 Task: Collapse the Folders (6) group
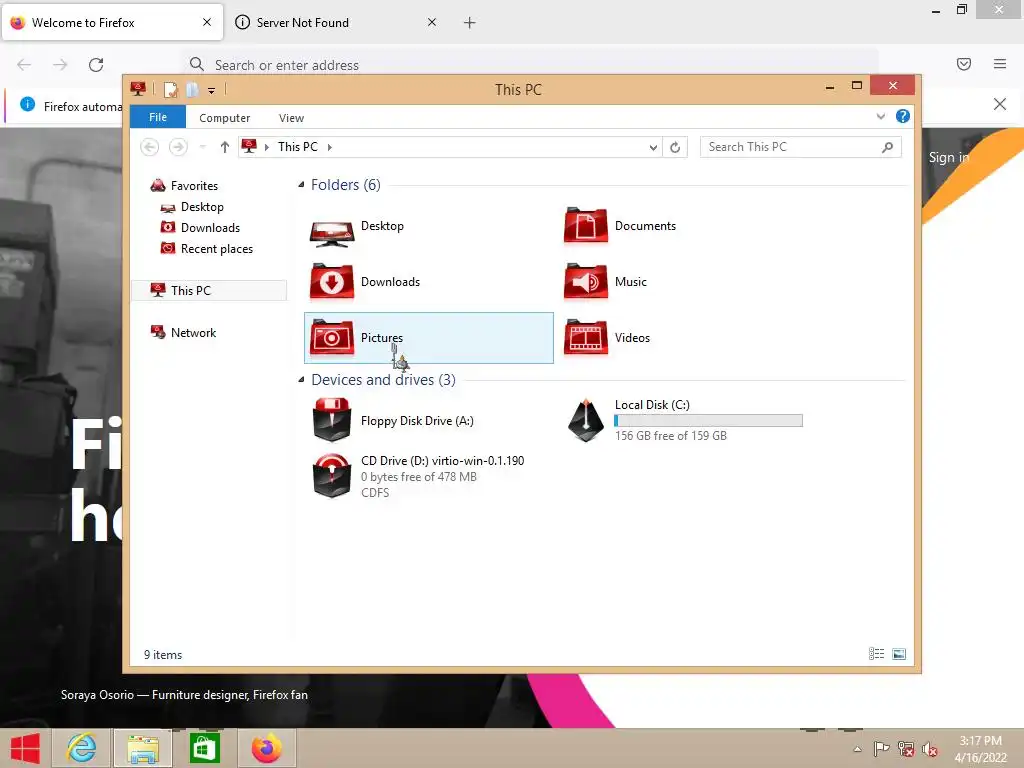tap(301, 185)
